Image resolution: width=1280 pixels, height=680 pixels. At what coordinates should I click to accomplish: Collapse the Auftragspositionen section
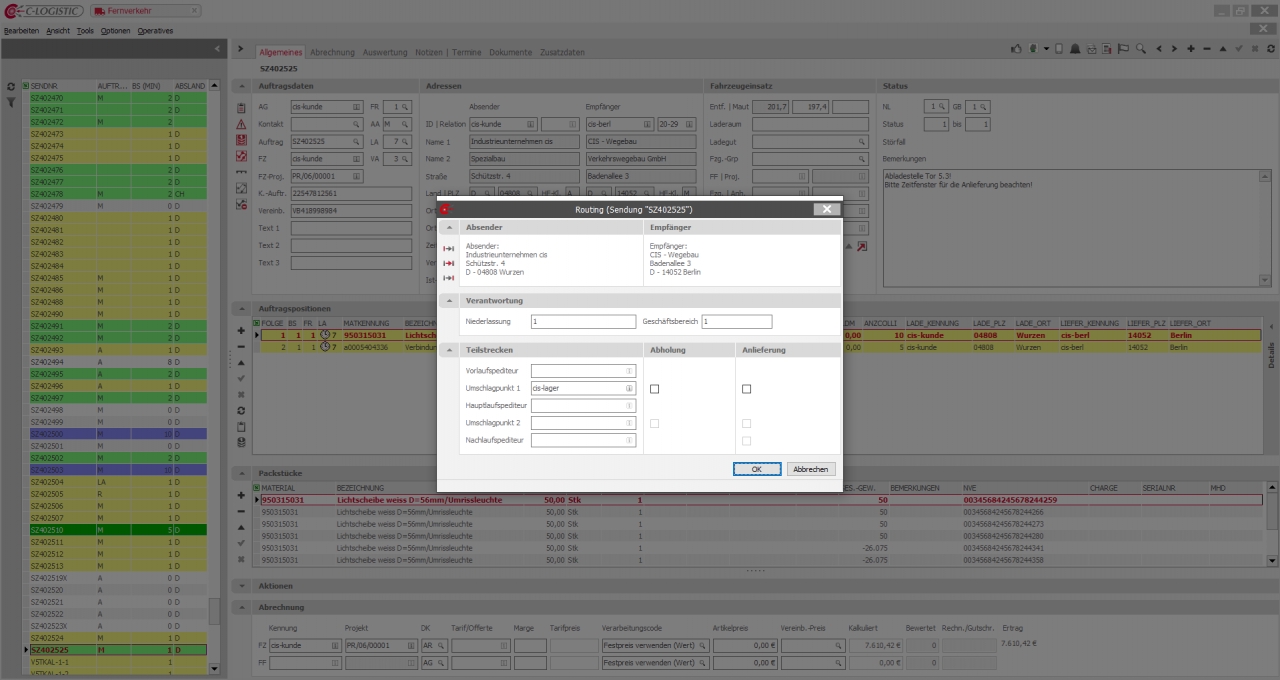(242, 308)
